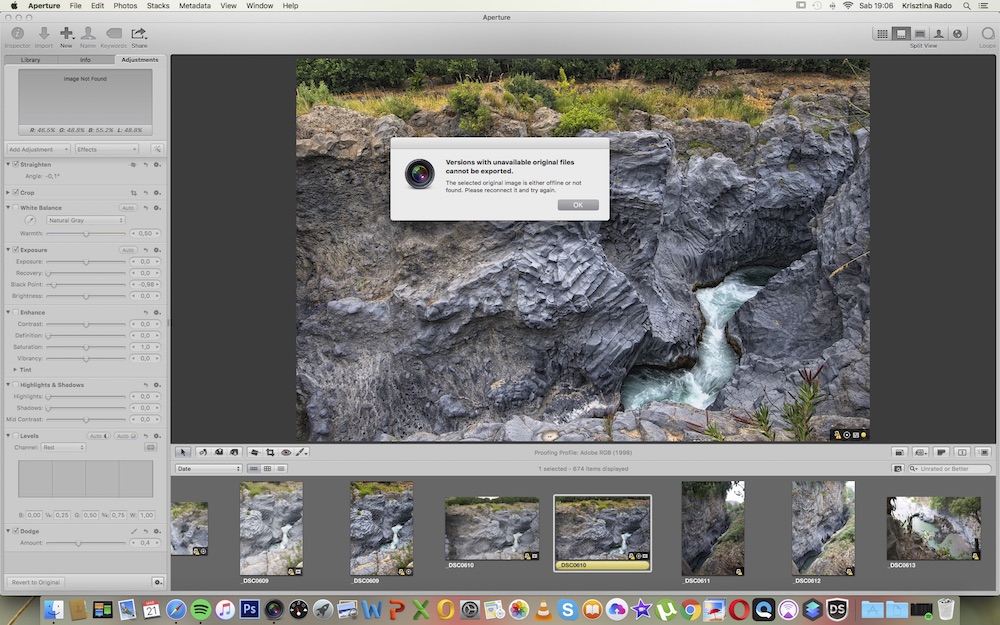
Task: Open the Metadata menu
Action: tap(194, 6)
